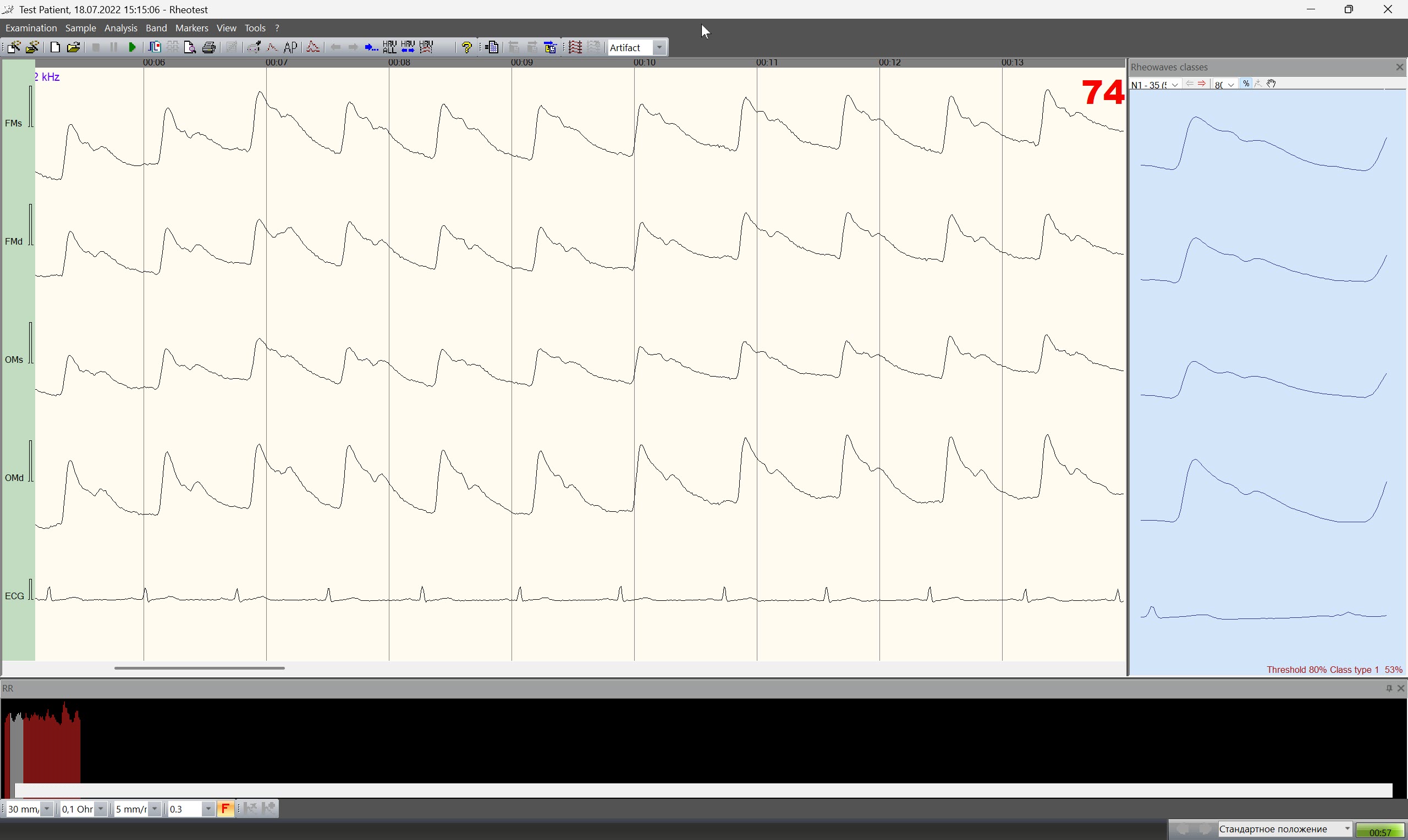Open the print preview icon
The width and height of the screenshot is (1408, 840).
190,47
